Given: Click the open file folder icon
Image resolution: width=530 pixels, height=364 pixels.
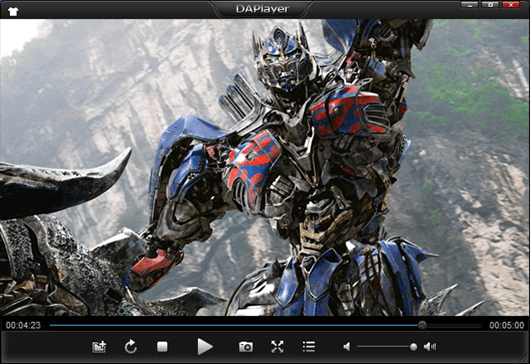Looking at the screenshot, I should [x=99, y=347].
